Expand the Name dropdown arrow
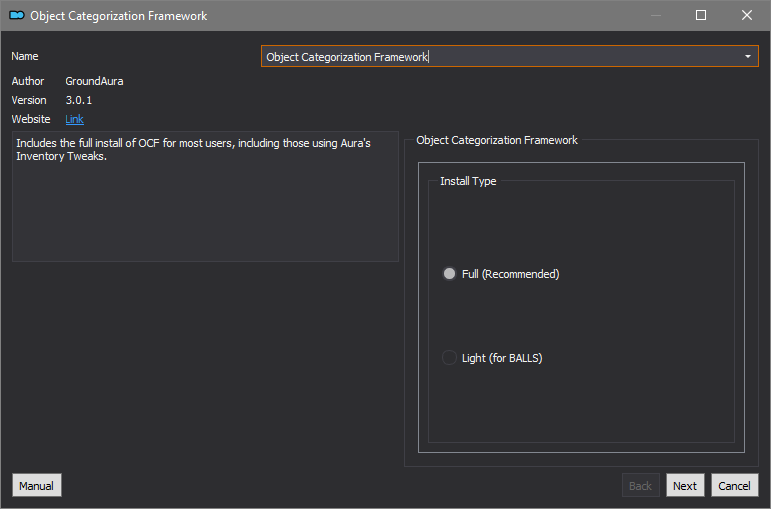The height and width of the screenshot is (509, 771). [747, 57]
